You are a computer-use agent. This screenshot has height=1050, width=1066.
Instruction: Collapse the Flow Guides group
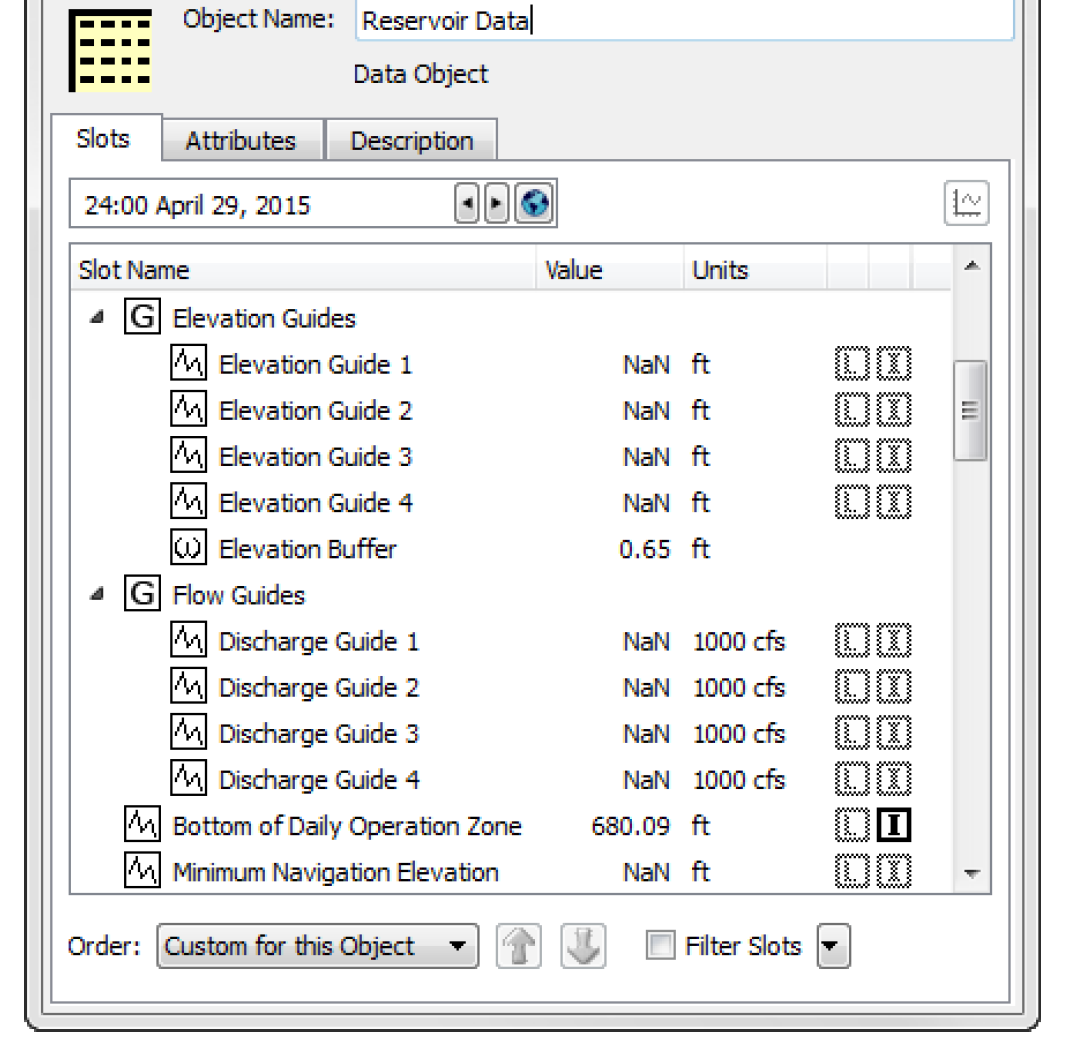(96, 595)
